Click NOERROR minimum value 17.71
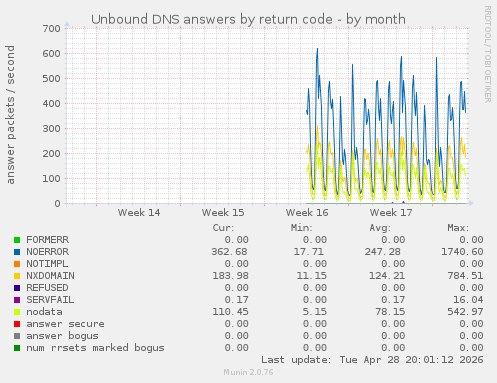 pyautogui.click(x=309, y=252)
